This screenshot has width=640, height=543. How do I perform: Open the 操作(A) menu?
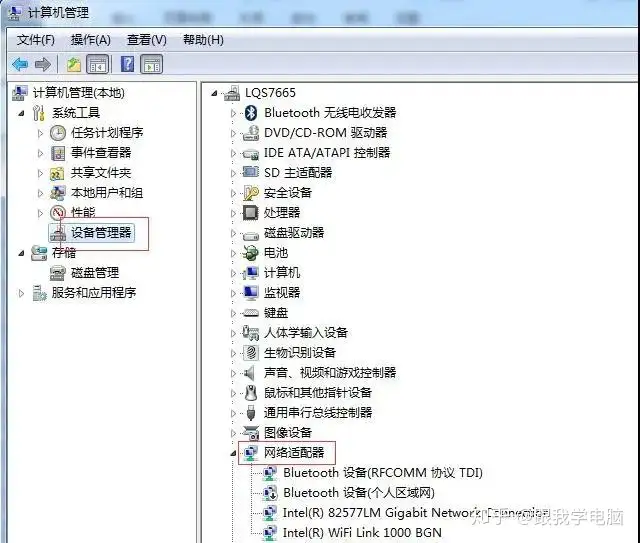tap(91, 40)
